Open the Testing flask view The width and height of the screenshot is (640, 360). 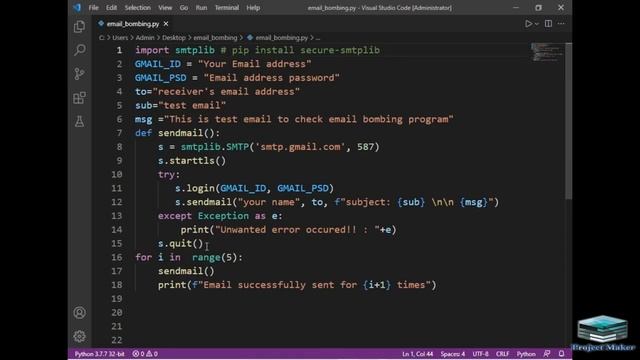[x=80, y=121]
